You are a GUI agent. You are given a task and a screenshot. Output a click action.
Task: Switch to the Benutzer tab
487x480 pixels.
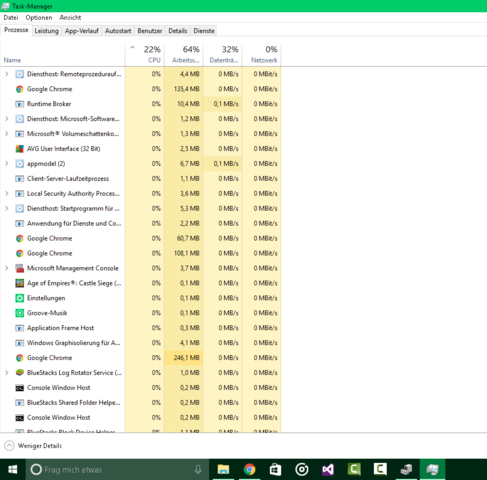click(x=150, y=31)
